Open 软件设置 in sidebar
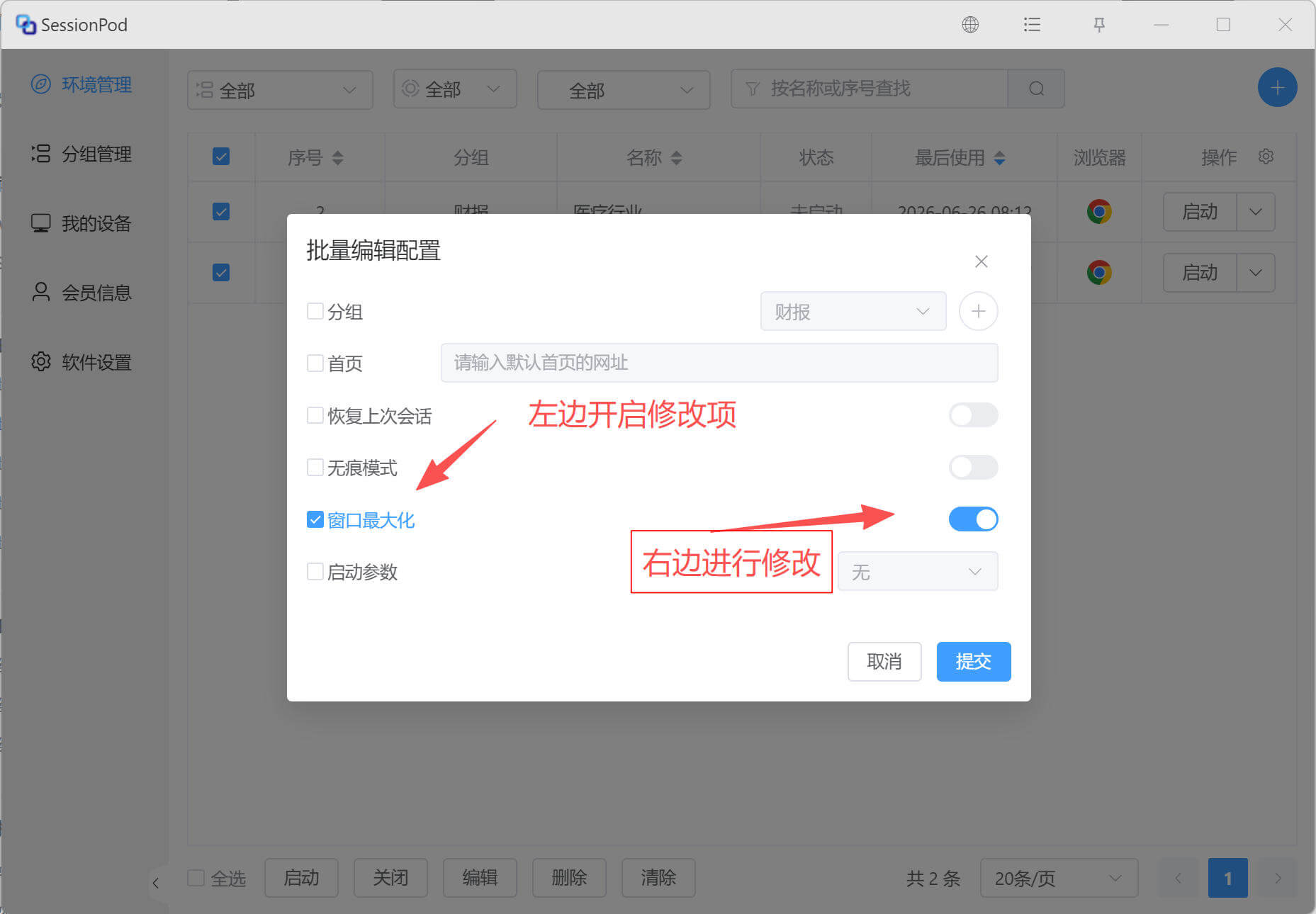The image size is (1316, 914). click(x=81, y=362)
